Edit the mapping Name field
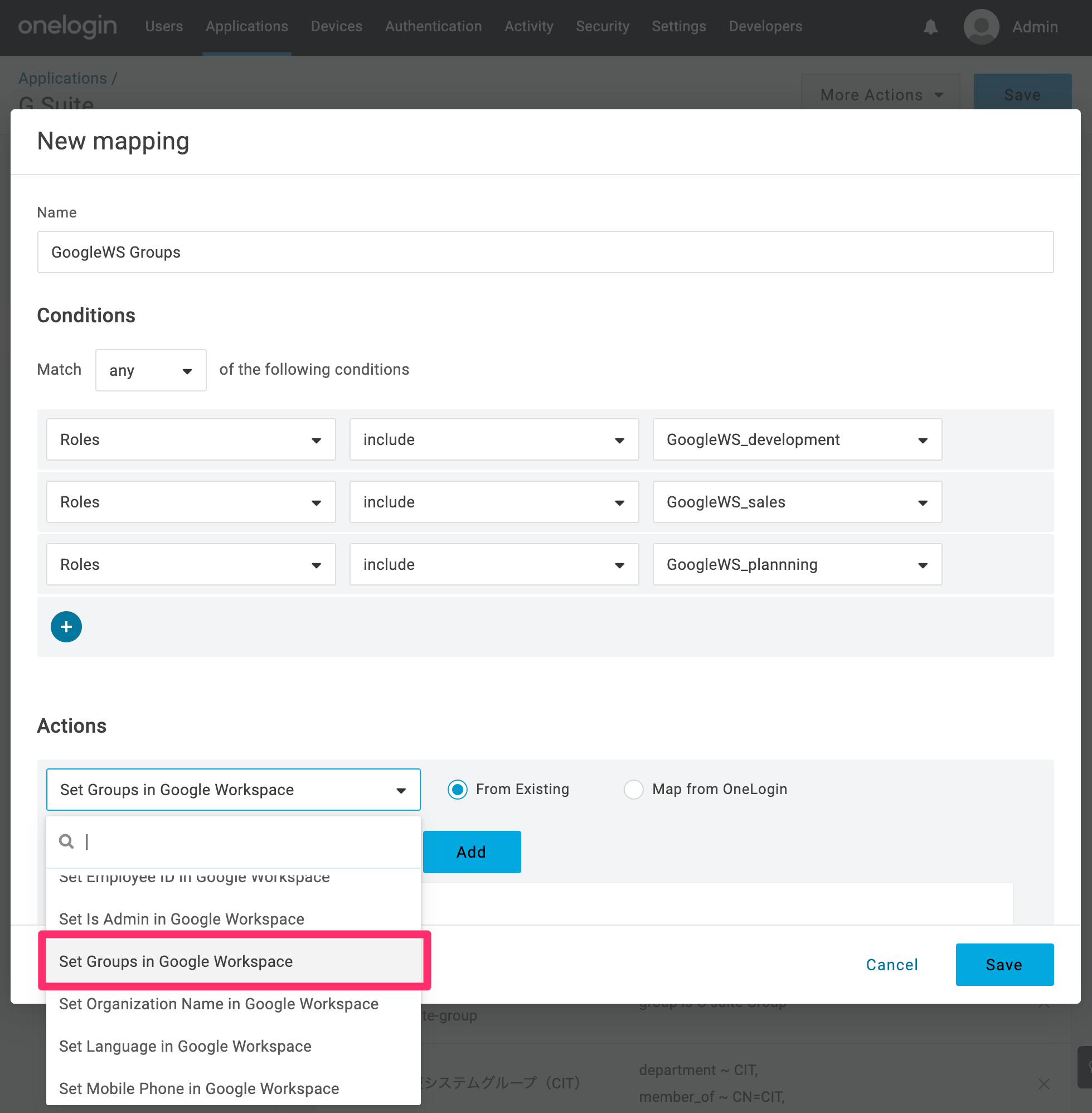Viewport: 1092px width, 1113px height. [545, 252]
